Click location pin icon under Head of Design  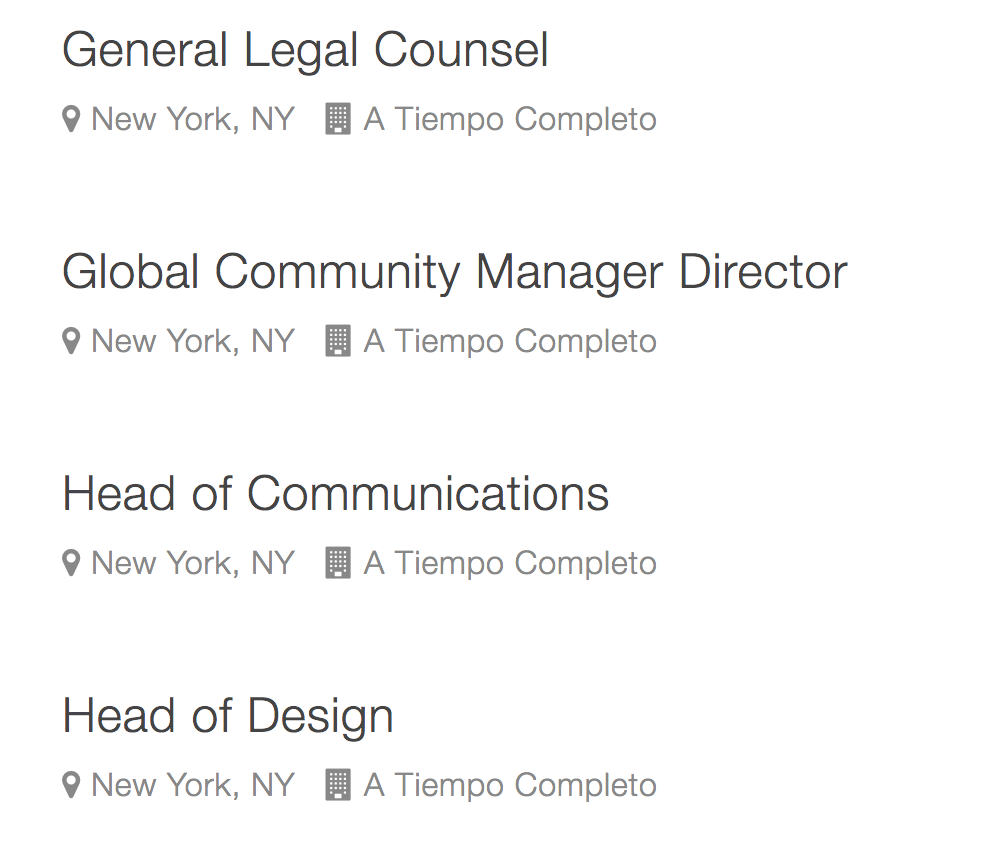[71, 786]
